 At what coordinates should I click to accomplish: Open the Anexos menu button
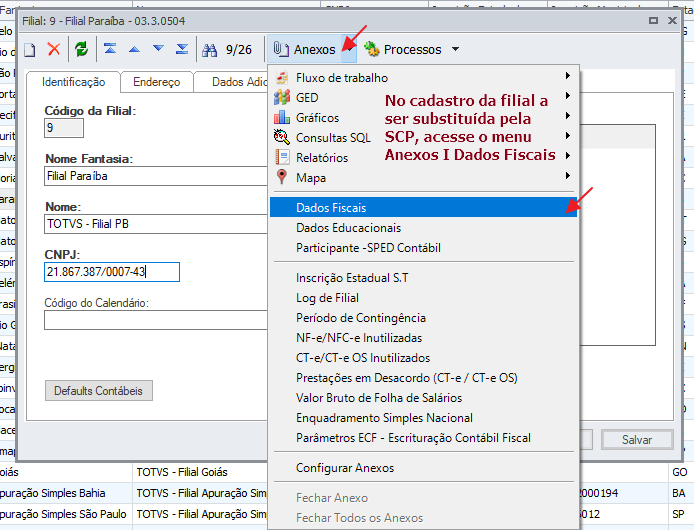[x=311, y=49]
